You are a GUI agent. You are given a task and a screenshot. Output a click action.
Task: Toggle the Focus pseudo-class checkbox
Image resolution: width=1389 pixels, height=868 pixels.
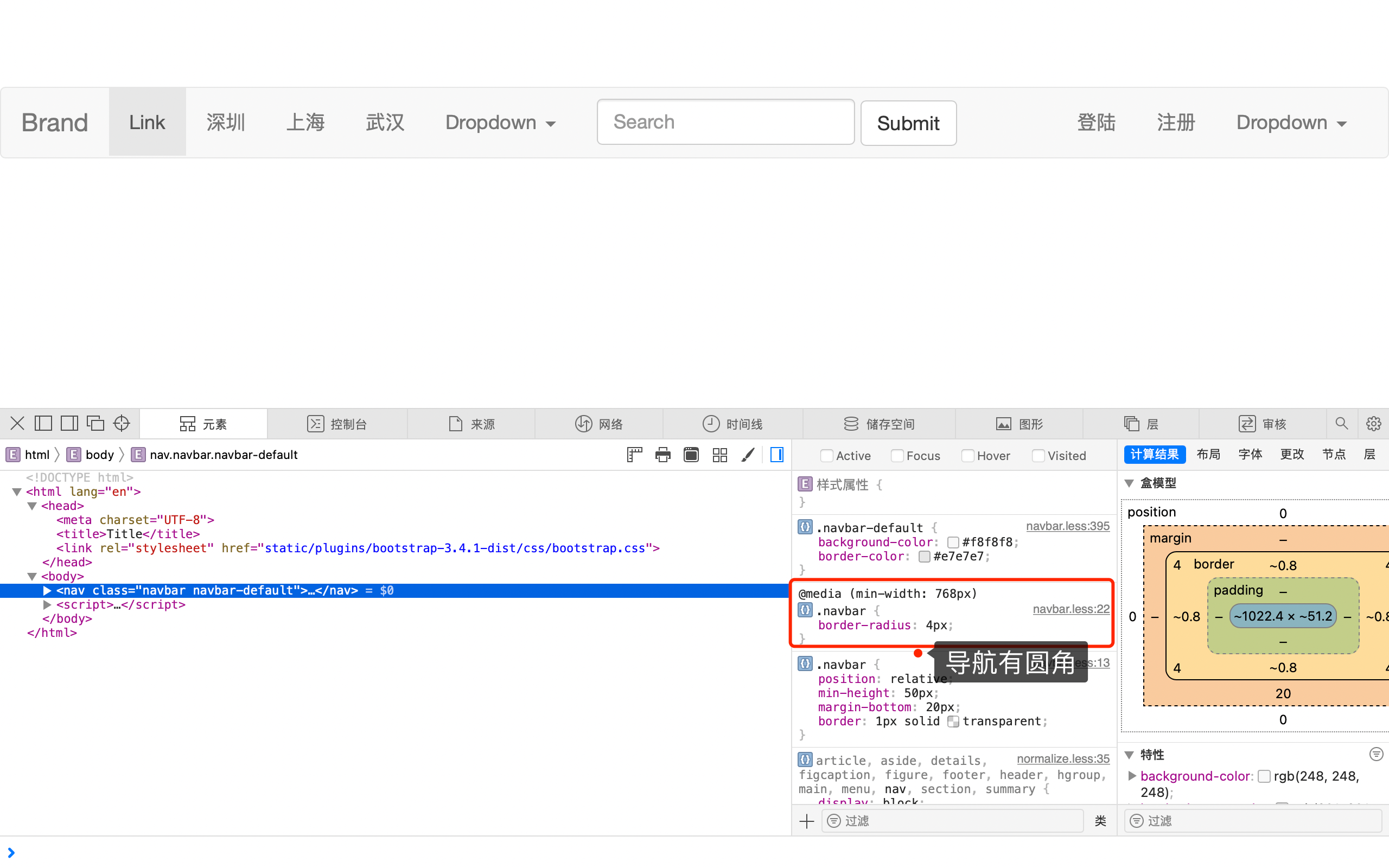[897, 455]
